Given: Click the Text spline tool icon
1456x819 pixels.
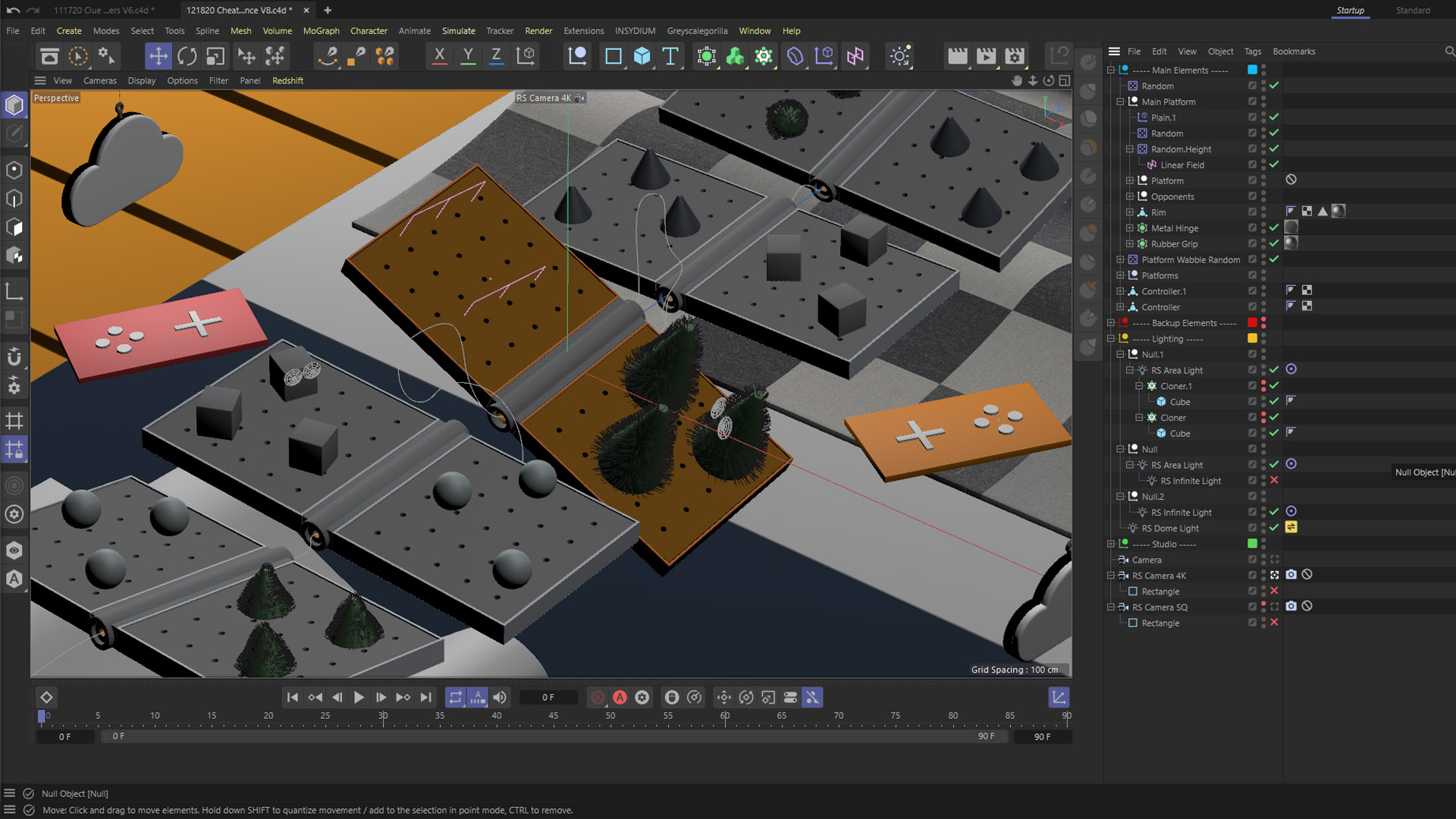Looking at the screenshot, I should click(670, 56).
